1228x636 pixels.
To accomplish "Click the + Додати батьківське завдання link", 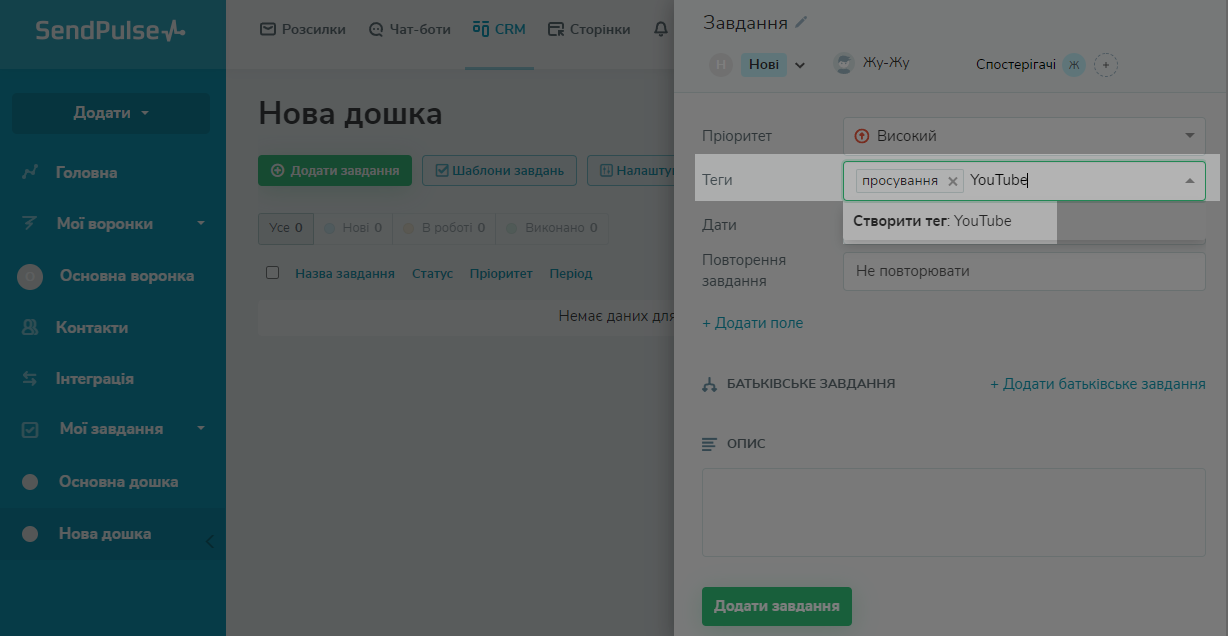I will pyautogui.click(x=1097, y=384).
